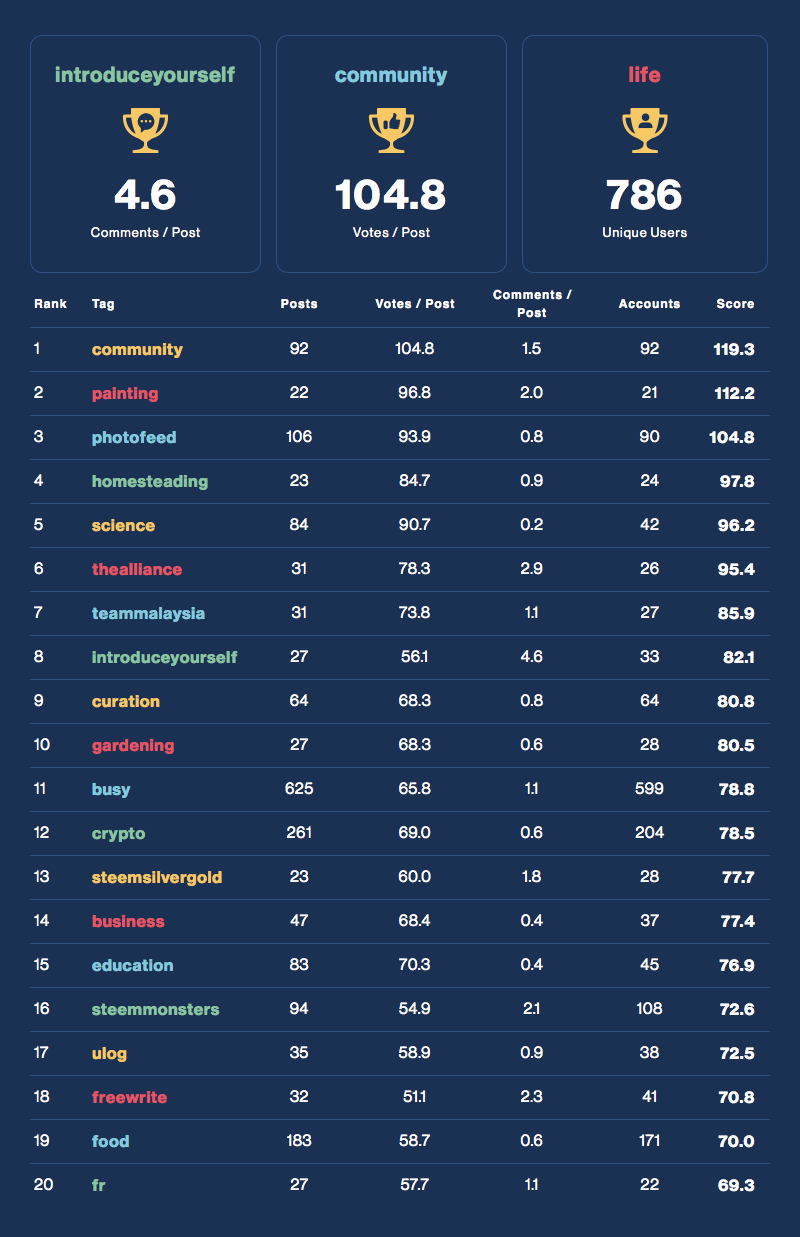The image size is (800, 1237).
Task: Open the introduceyourself card title
Action: coord(145,75)
